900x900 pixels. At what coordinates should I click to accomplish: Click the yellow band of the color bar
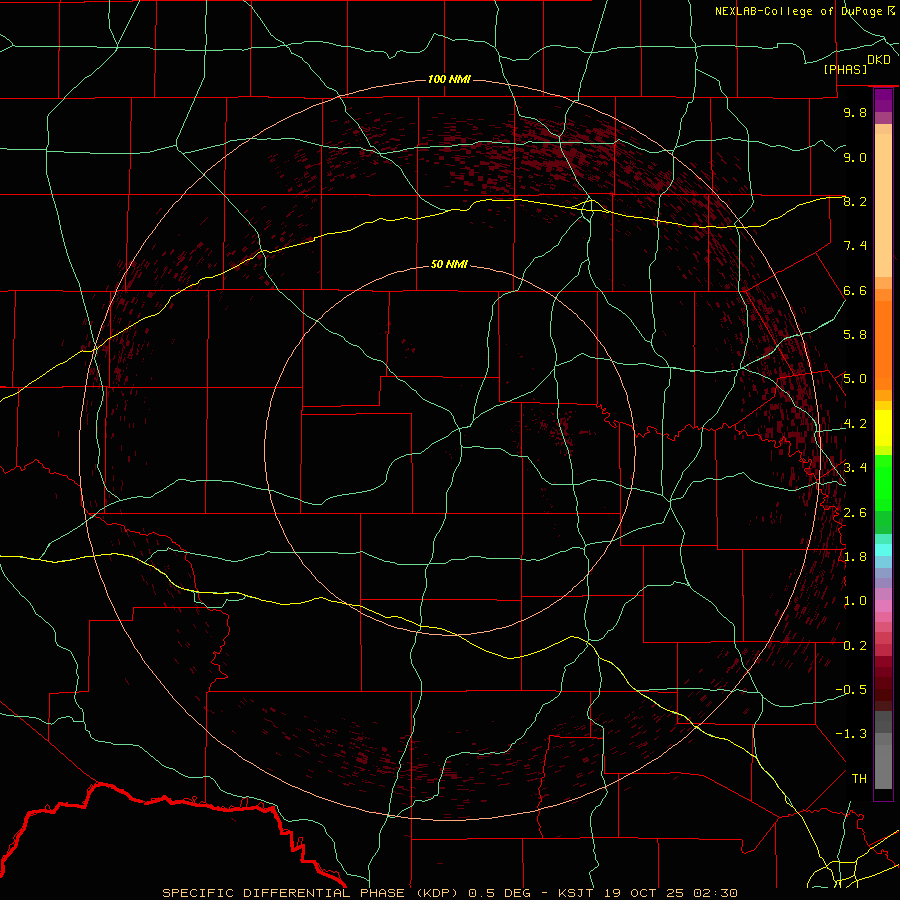(883, 427)
